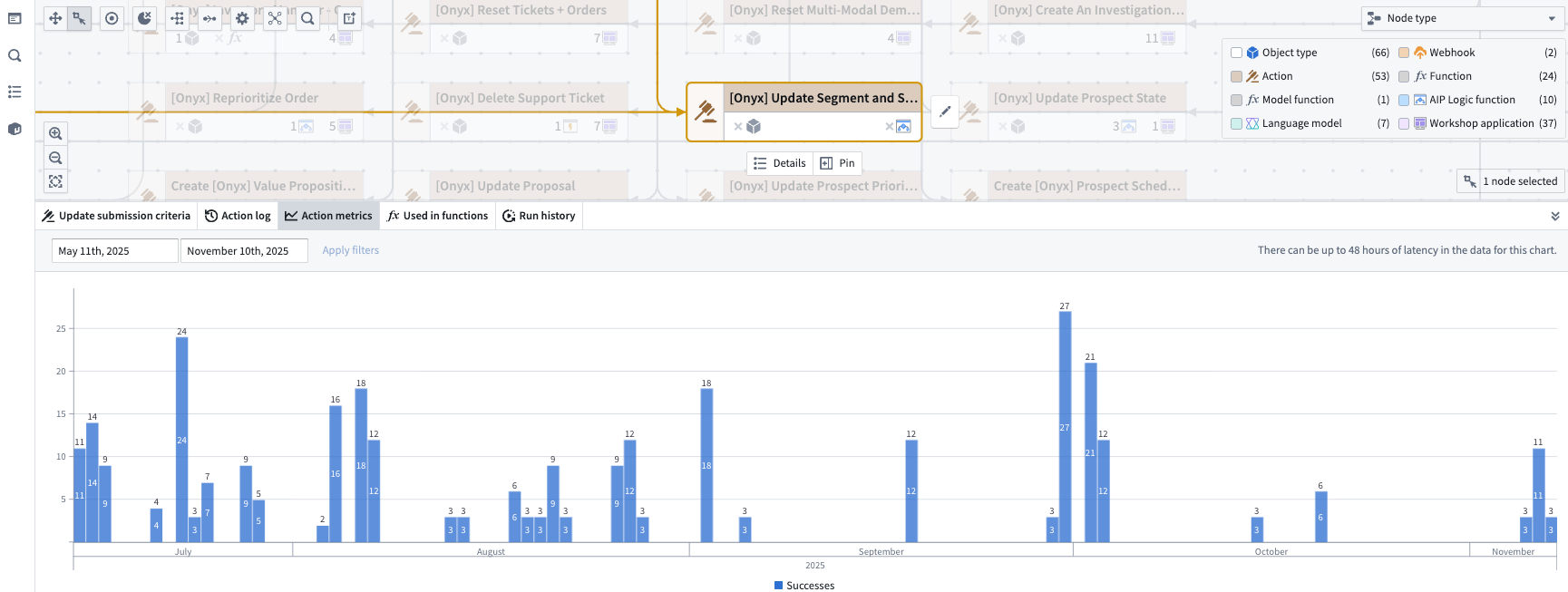Select the pan/move canvas tool

[55, 18]
